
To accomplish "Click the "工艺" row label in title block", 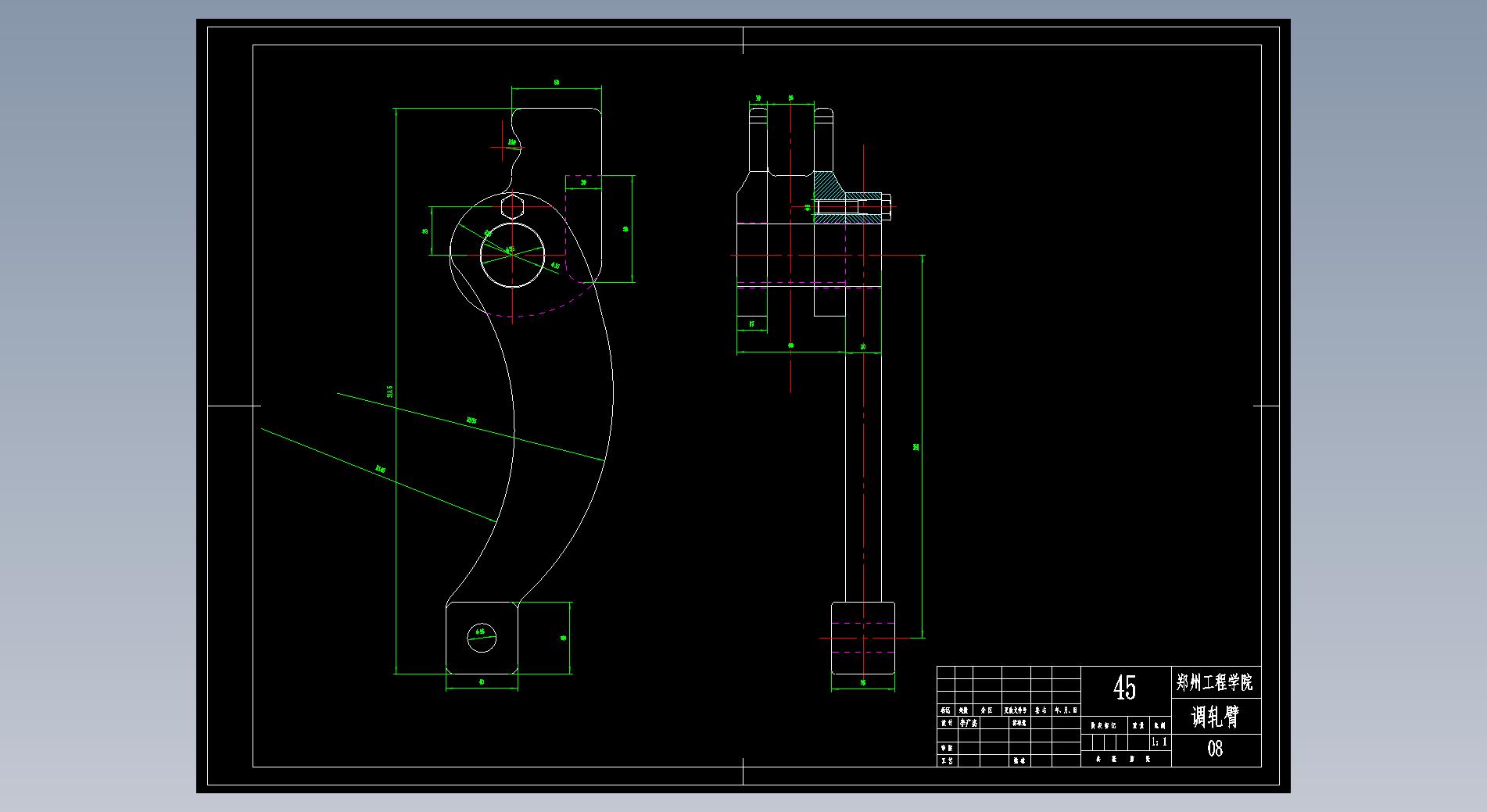I will click(947, 760).
